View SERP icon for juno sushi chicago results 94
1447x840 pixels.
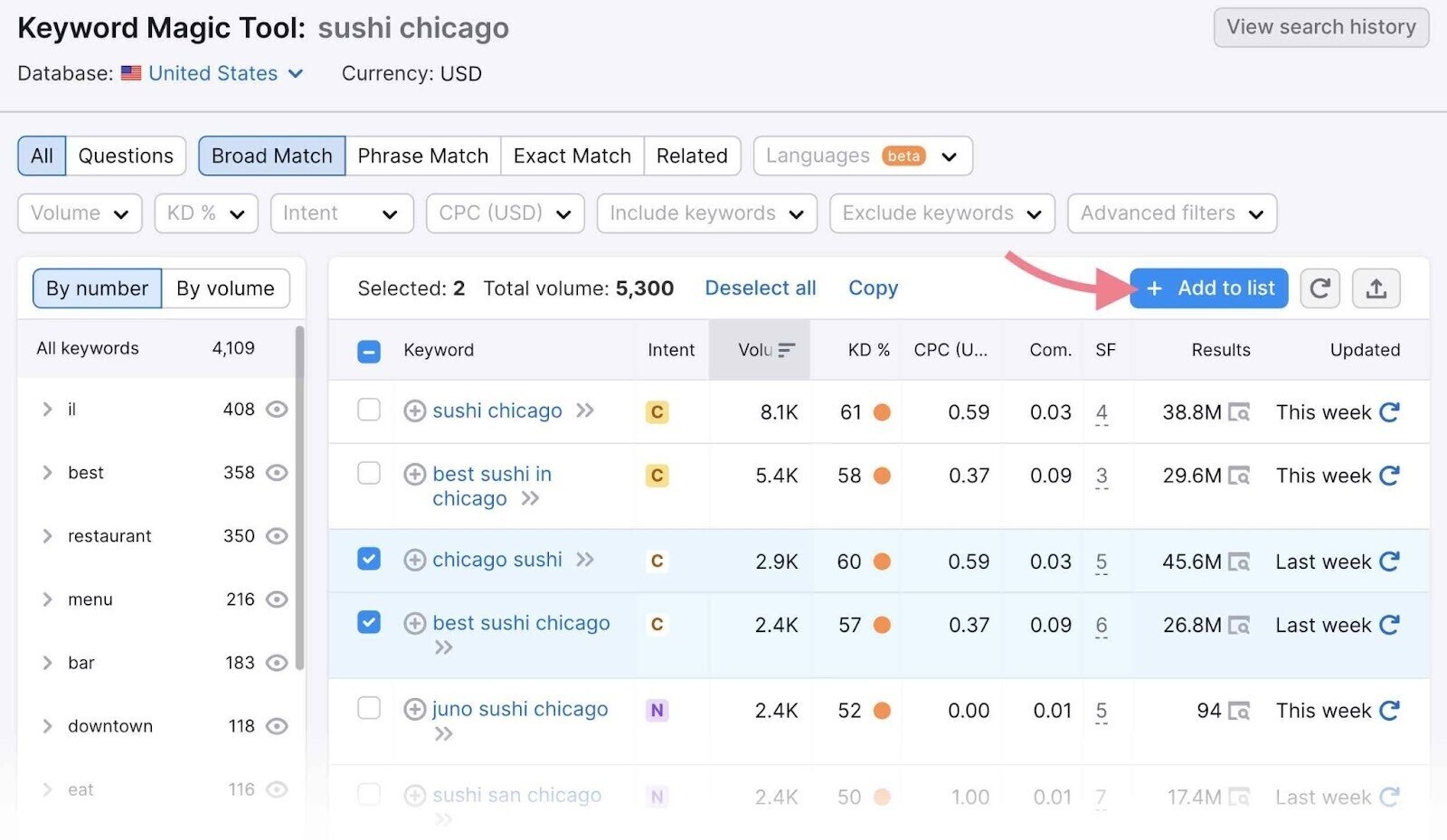point(1239,712)
